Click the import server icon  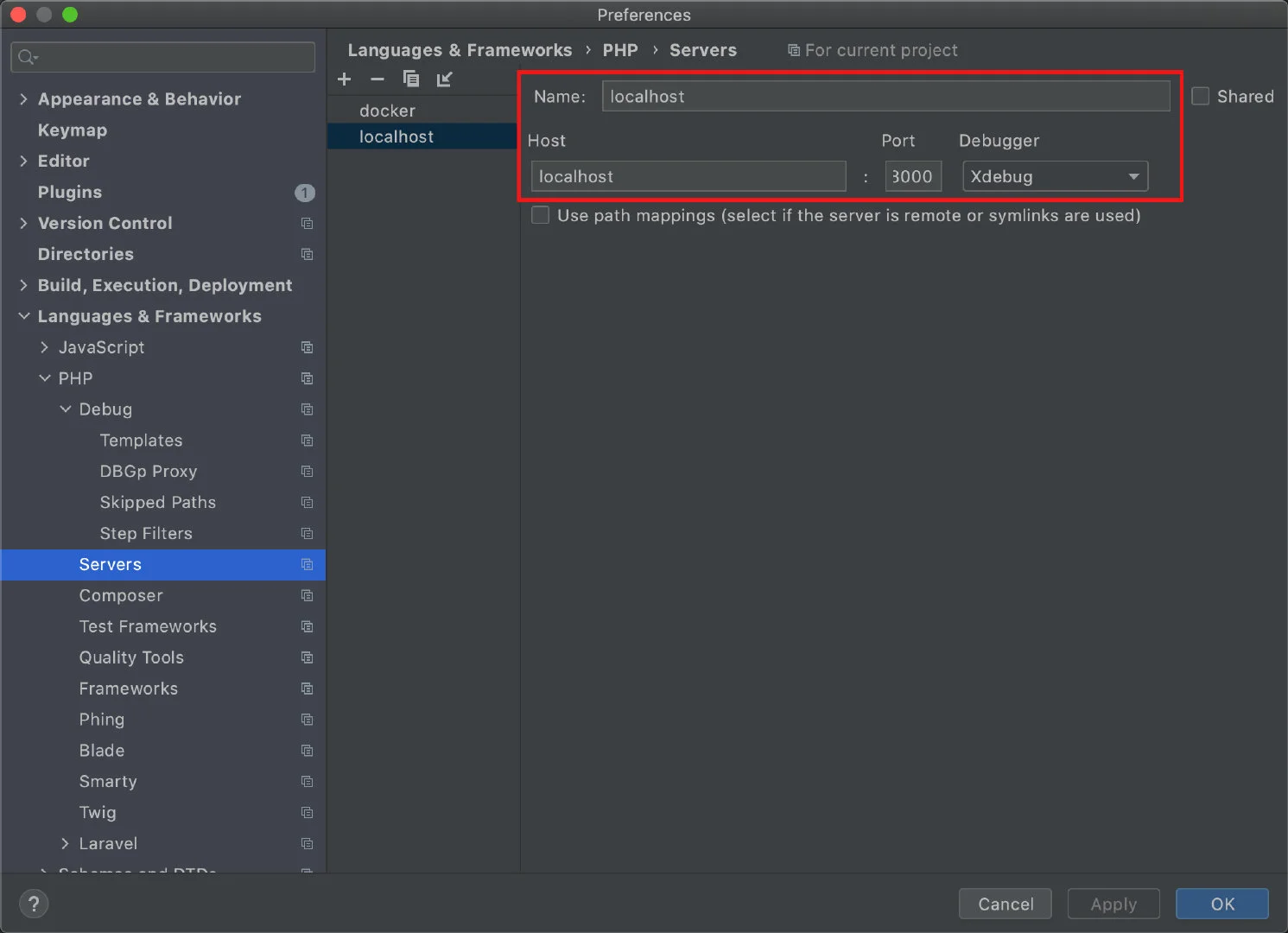coord(445,79)
